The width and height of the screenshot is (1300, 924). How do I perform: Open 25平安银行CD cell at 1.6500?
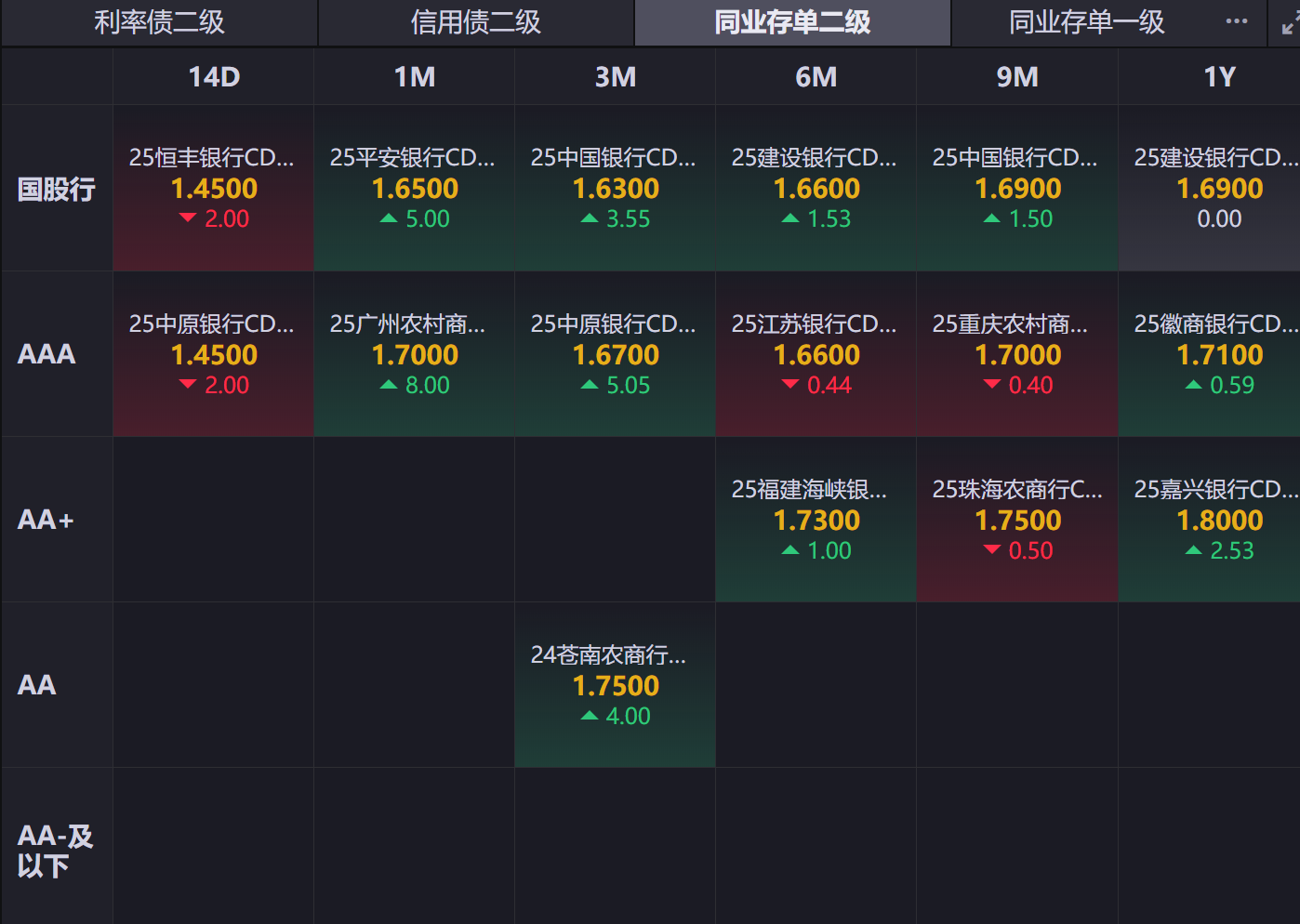[x=415, y=189]
